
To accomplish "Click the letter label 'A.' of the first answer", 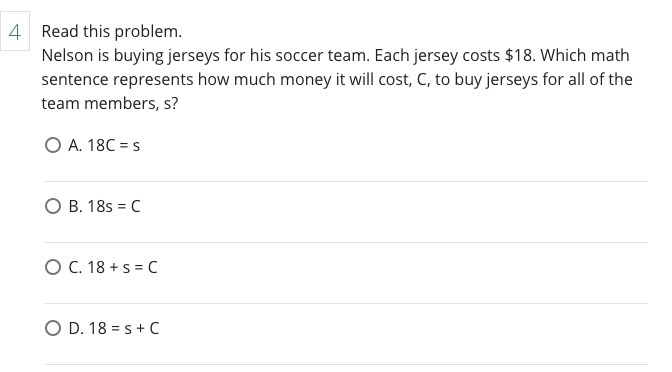I will coord(75,146).
